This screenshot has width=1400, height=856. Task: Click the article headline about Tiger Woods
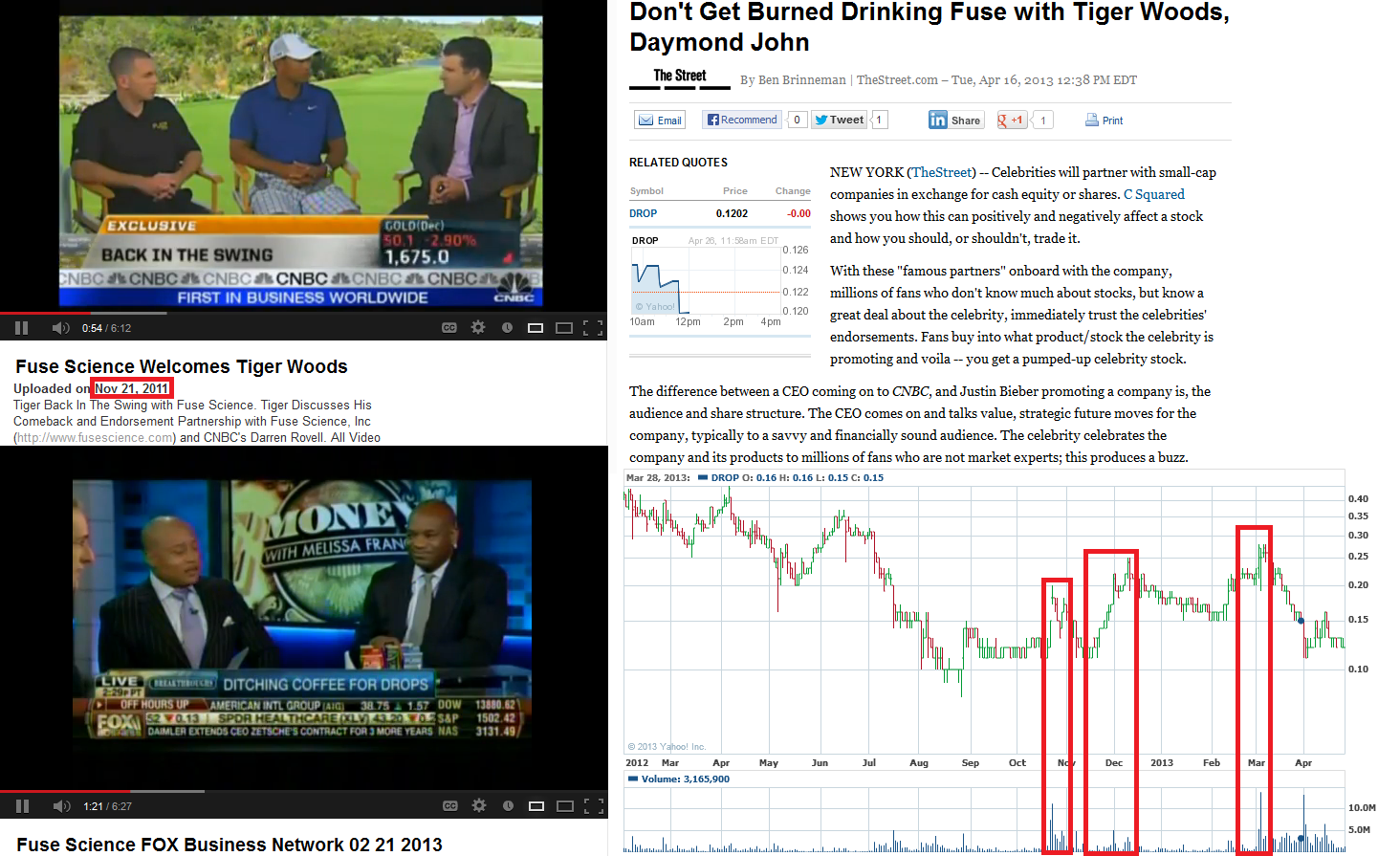[929, 27]
